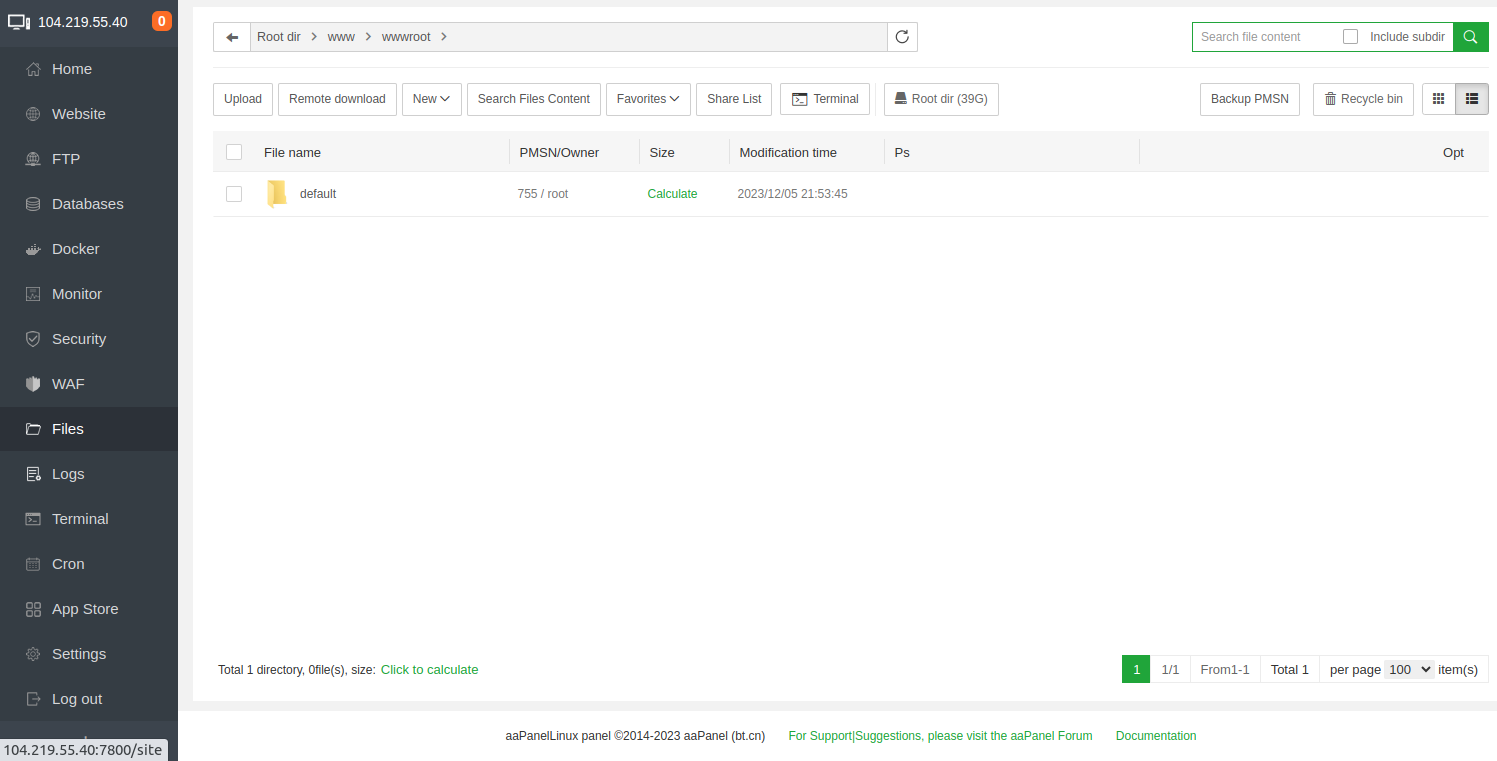Click the default folder icon
This screenshot has width=1497, height=761.
pyautogui.click(x=276, y=194)
